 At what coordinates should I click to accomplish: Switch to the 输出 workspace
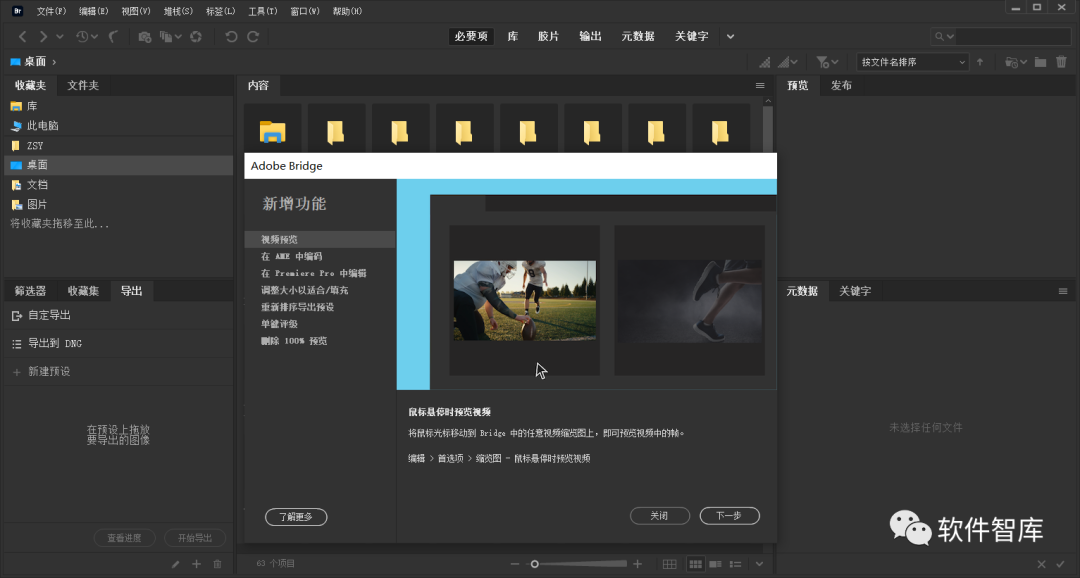(590, 37)
